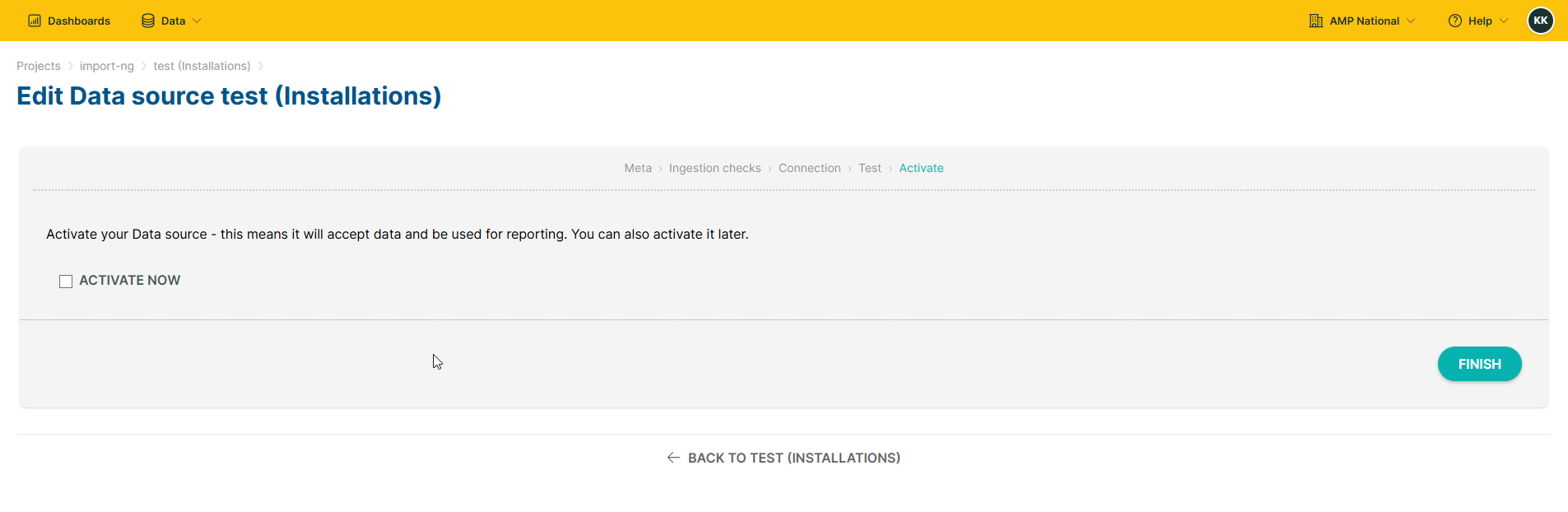Follow the Back to Test (Installations) link
The image size is (1568, 512).
[784, 458]
